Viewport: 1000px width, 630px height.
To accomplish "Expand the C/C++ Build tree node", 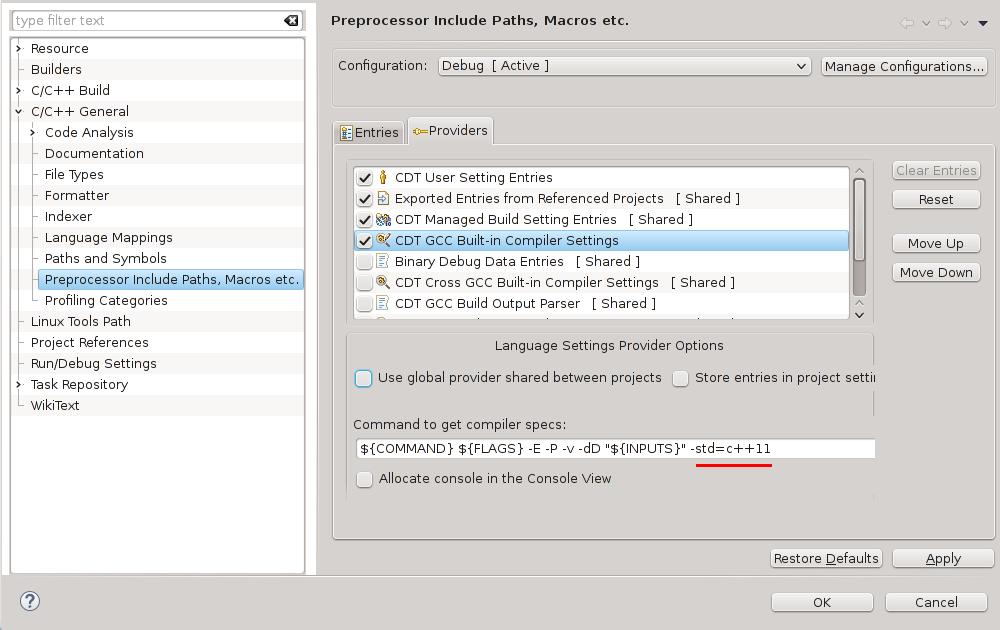I will coord(19,91).
